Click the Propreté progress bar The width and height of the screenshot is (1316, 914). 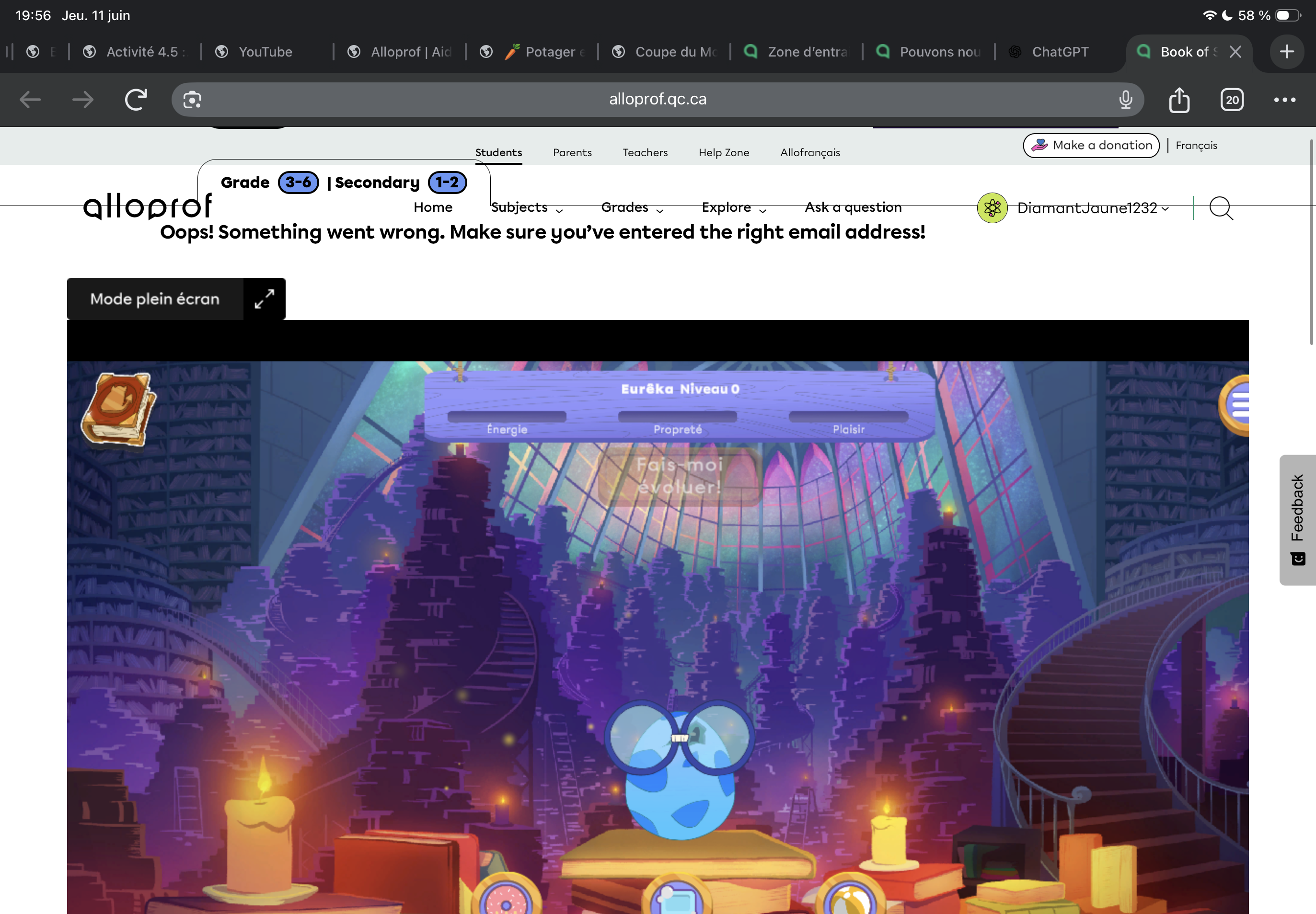(x=677, y=417)
